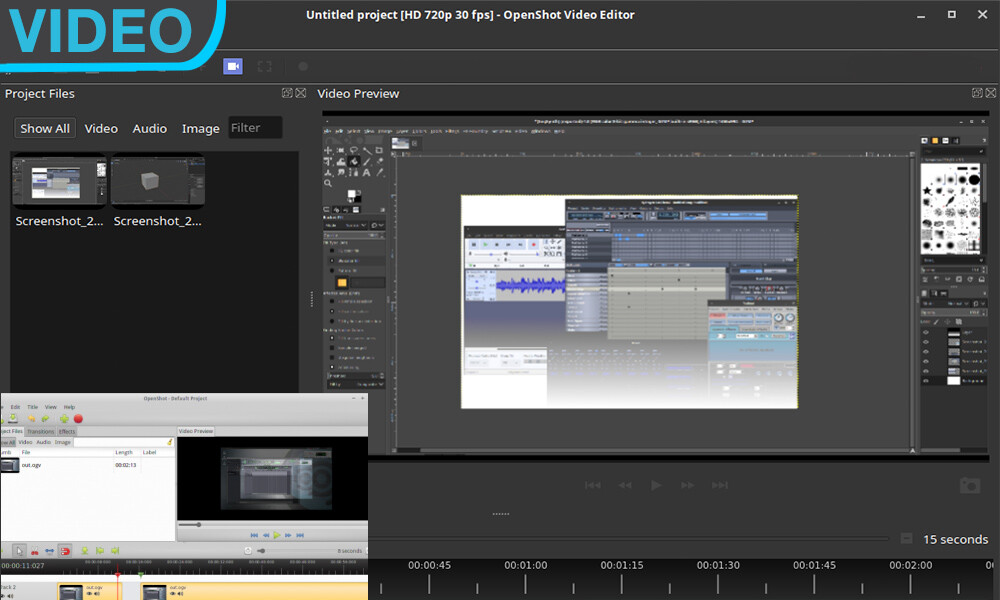Select the arrow selection tool in the inset timeline toolbar
1000x600 pixels.
tap(18, 549)
